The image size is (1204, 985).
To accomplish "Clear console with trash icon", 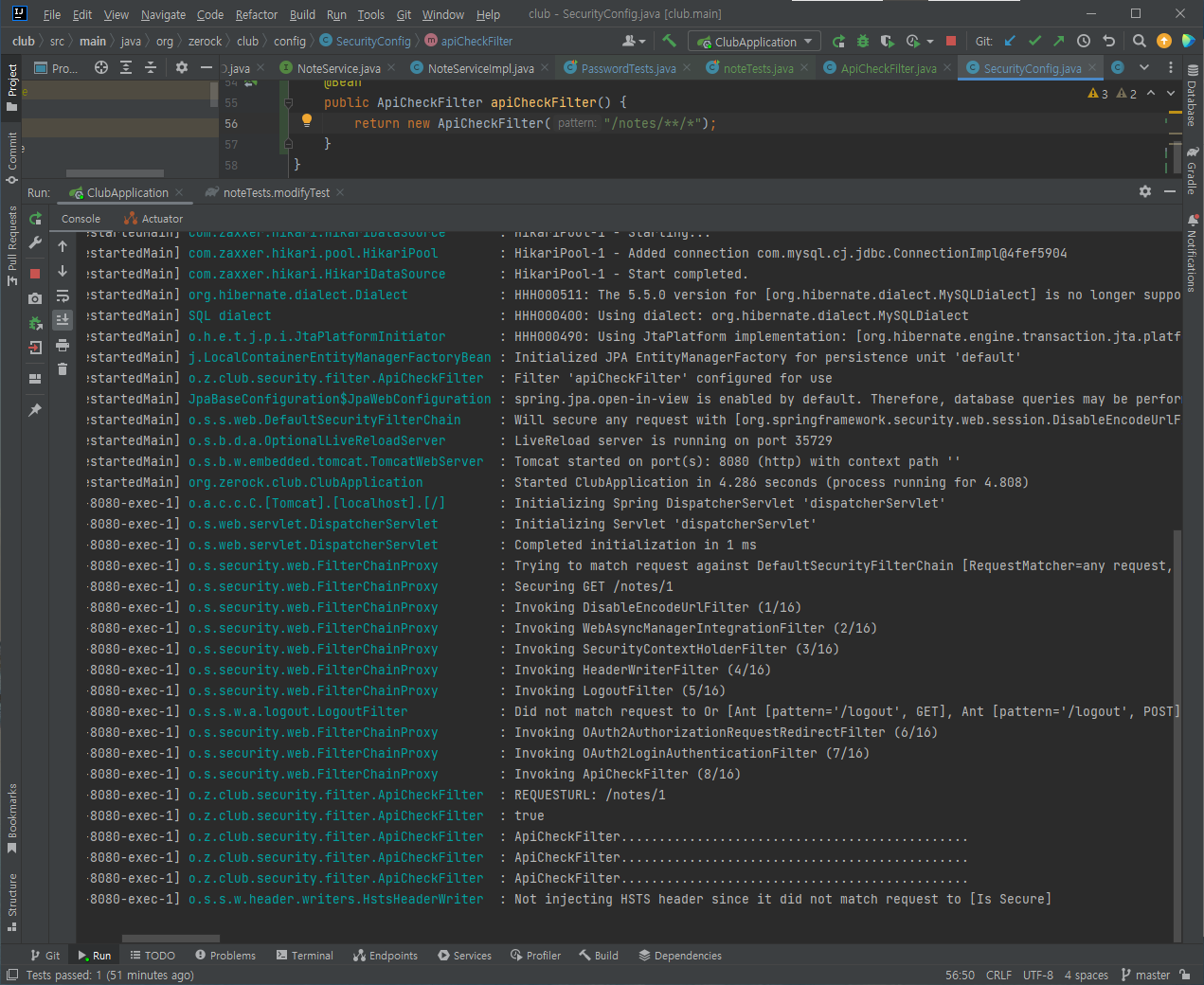I will [63, 369].
